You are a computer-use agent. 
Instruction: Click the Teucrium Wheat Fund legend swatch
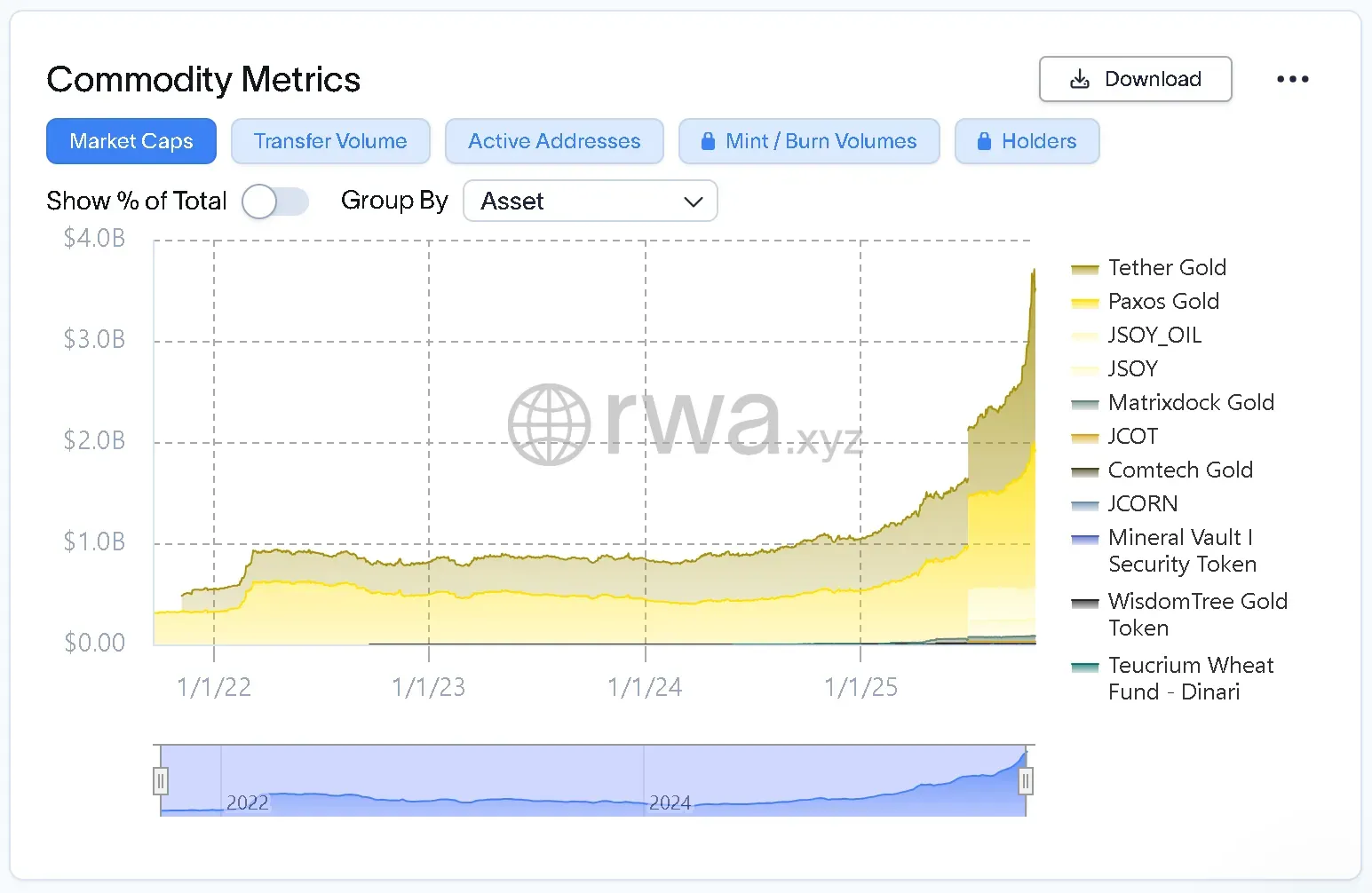pyautogui.click(x=1085, y=667)
